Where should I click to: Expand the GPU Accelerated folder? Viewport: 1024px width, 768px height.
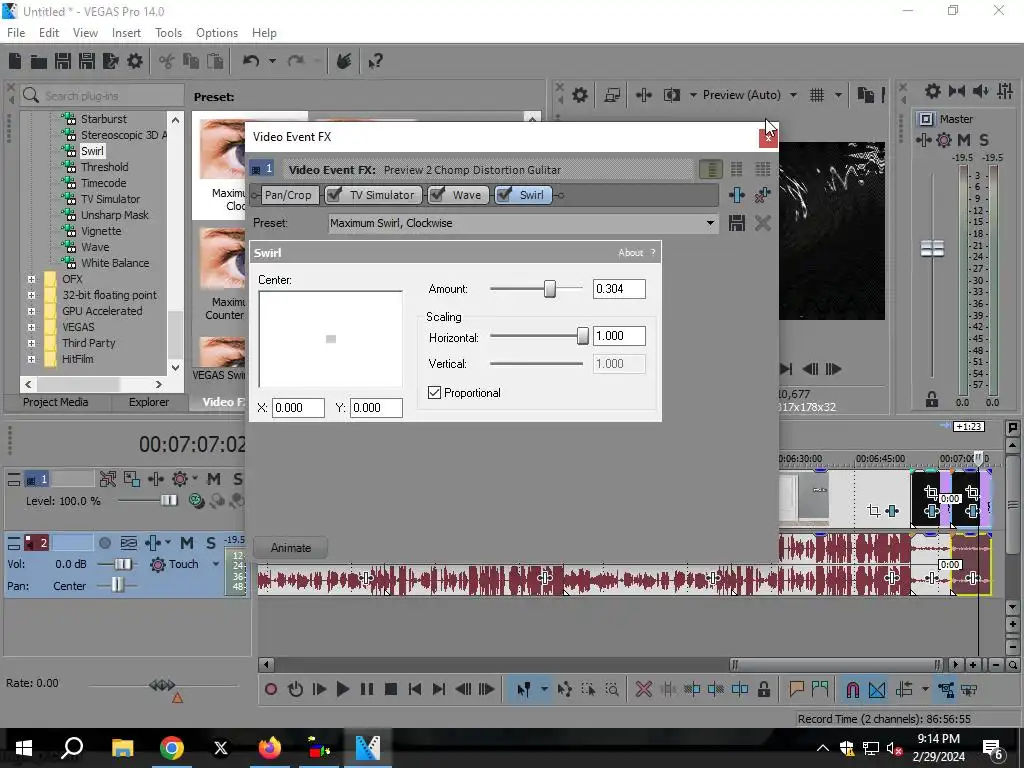coord(31,311)
